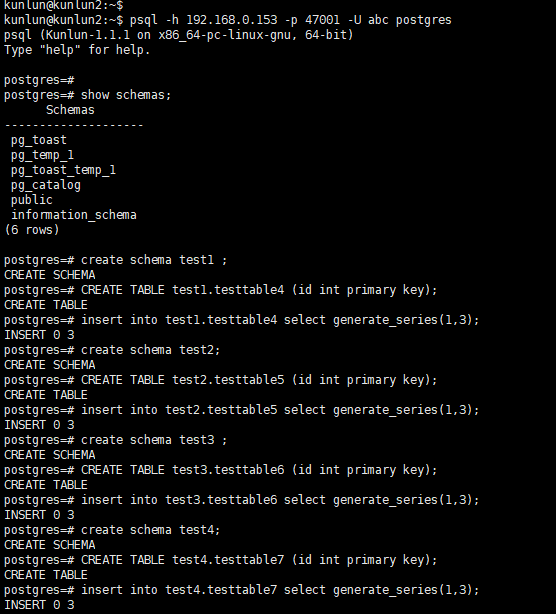
Task: Click the '(6 rows)' result text
Action: tap(32, 230)
